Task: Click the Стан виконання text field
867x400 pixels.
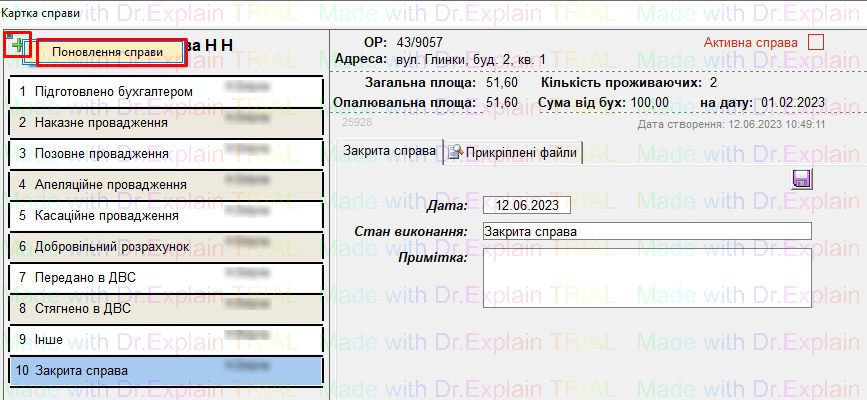Action: pyautogui.click(x=645, y=231)
